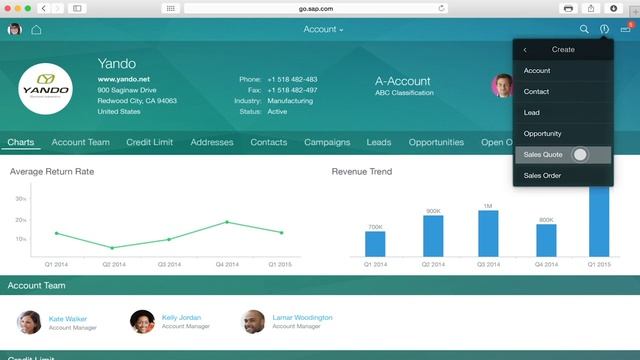The image size is (640, 360).
Task: Open Kate Walker's avatar photo
Action: [29, 322]
